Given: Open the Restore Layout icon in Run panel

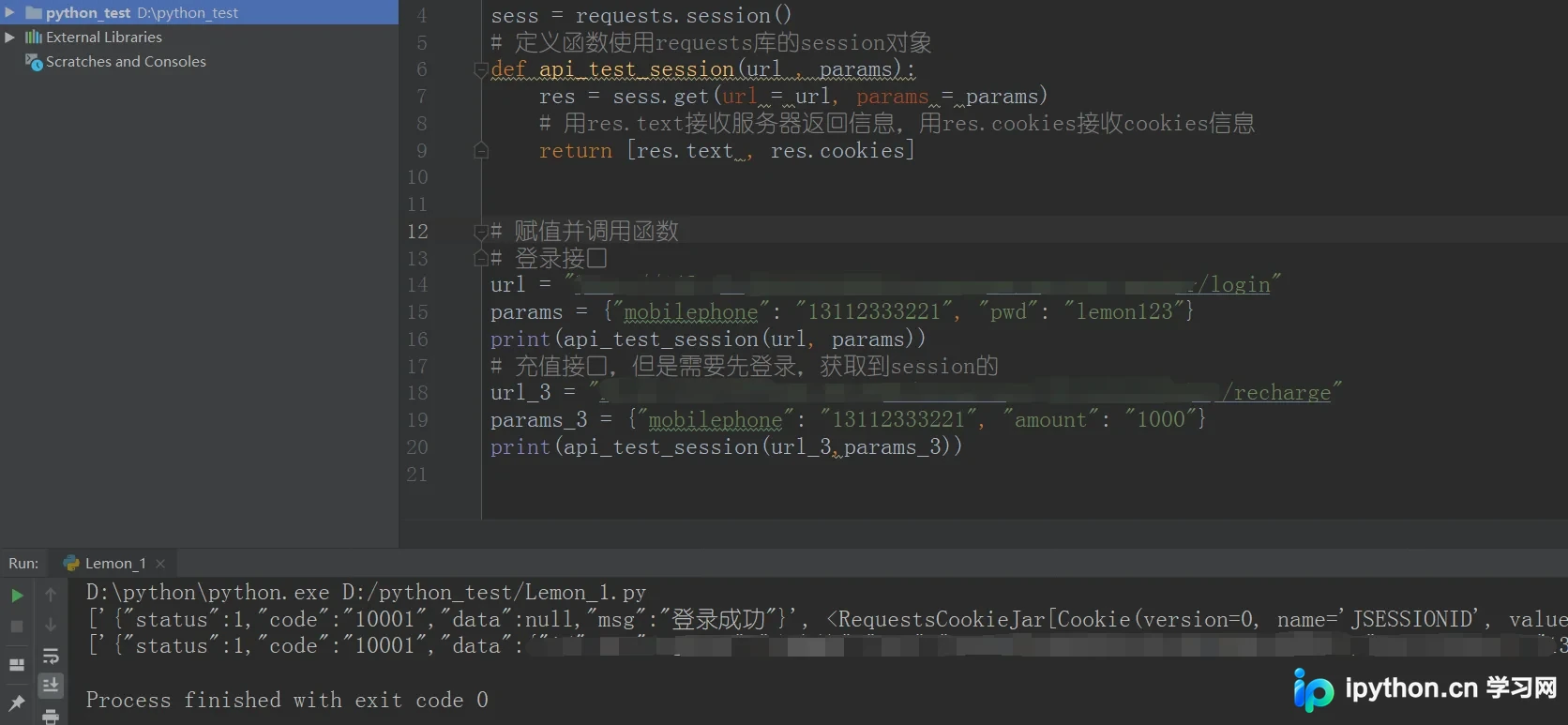Looking at the screenshot, I should coord(17,664).
